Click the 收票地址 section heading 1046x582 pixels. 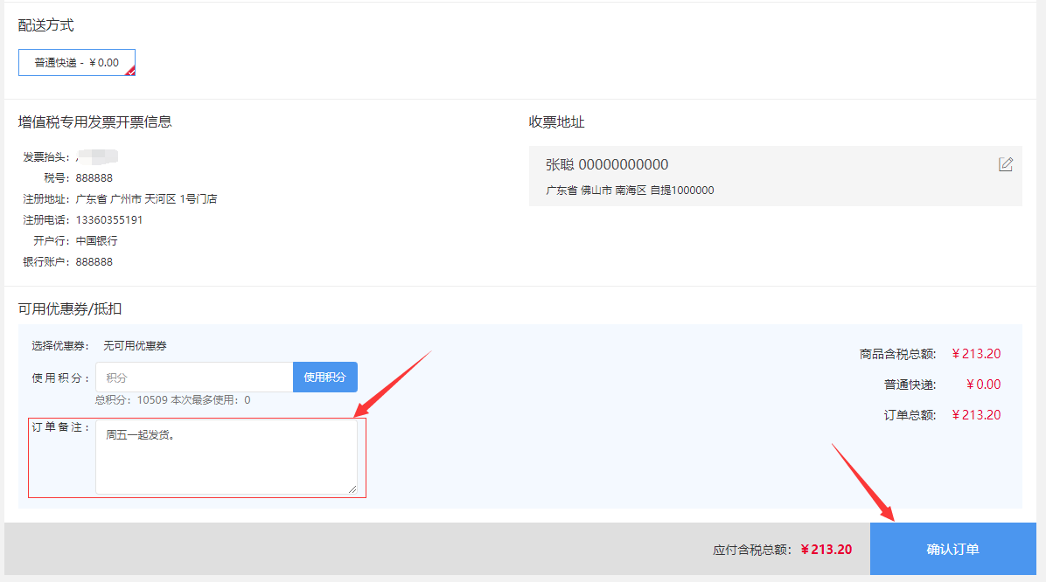click(556, 122)
